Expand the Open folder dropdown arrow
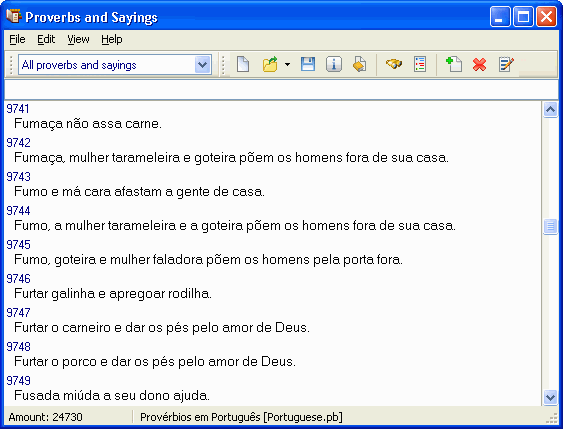Image resolution: width=563 pixels, height=429 pixels. [x=287, y=65]
